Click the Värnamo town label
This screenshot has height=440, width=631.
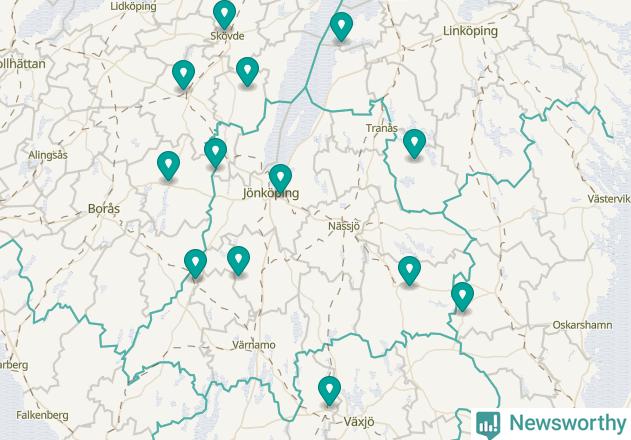pyautogui.click(x=254, y=345)
